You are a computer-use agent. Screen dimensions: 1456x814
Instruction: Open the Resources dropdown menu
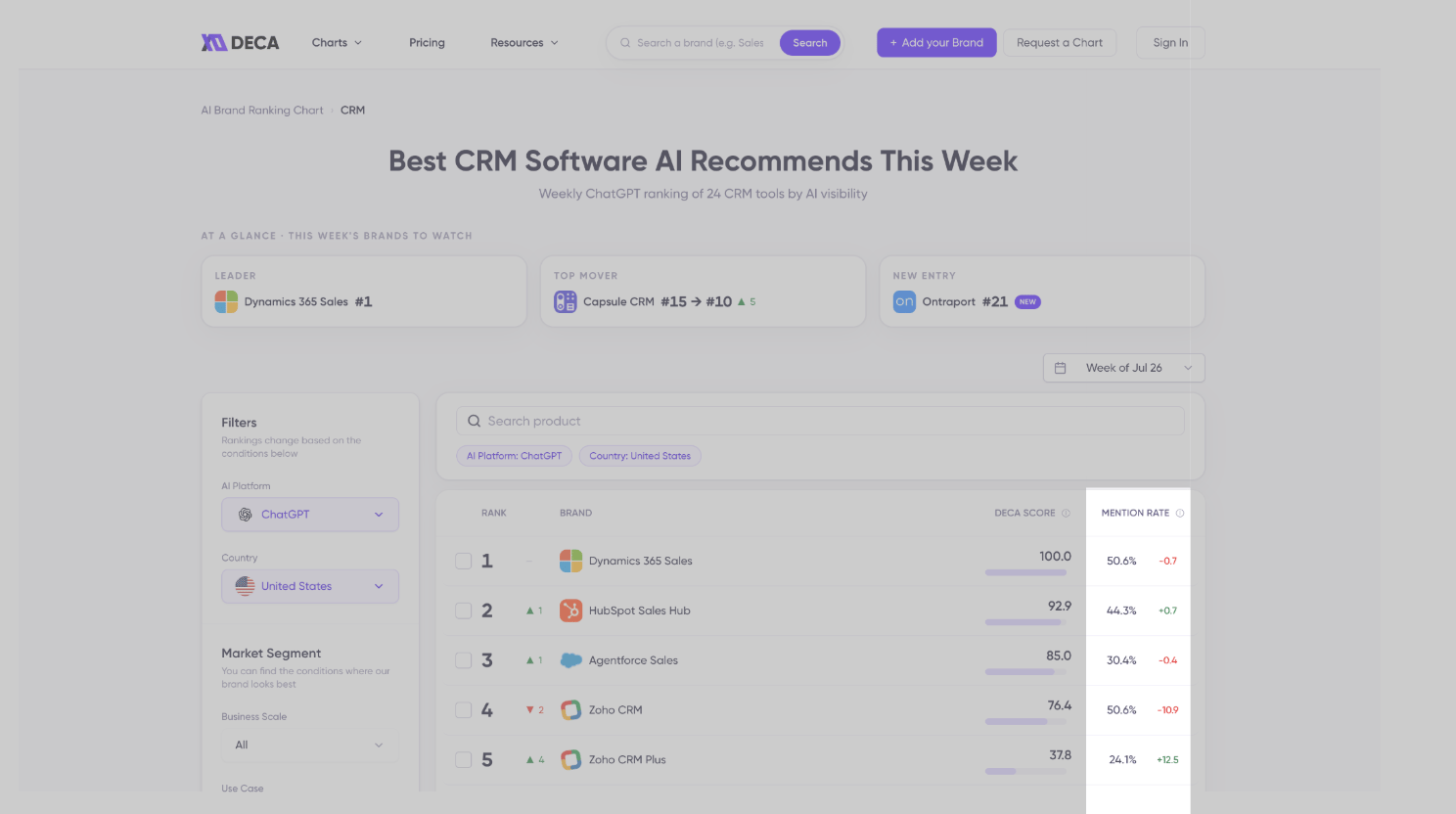point(524,43)
